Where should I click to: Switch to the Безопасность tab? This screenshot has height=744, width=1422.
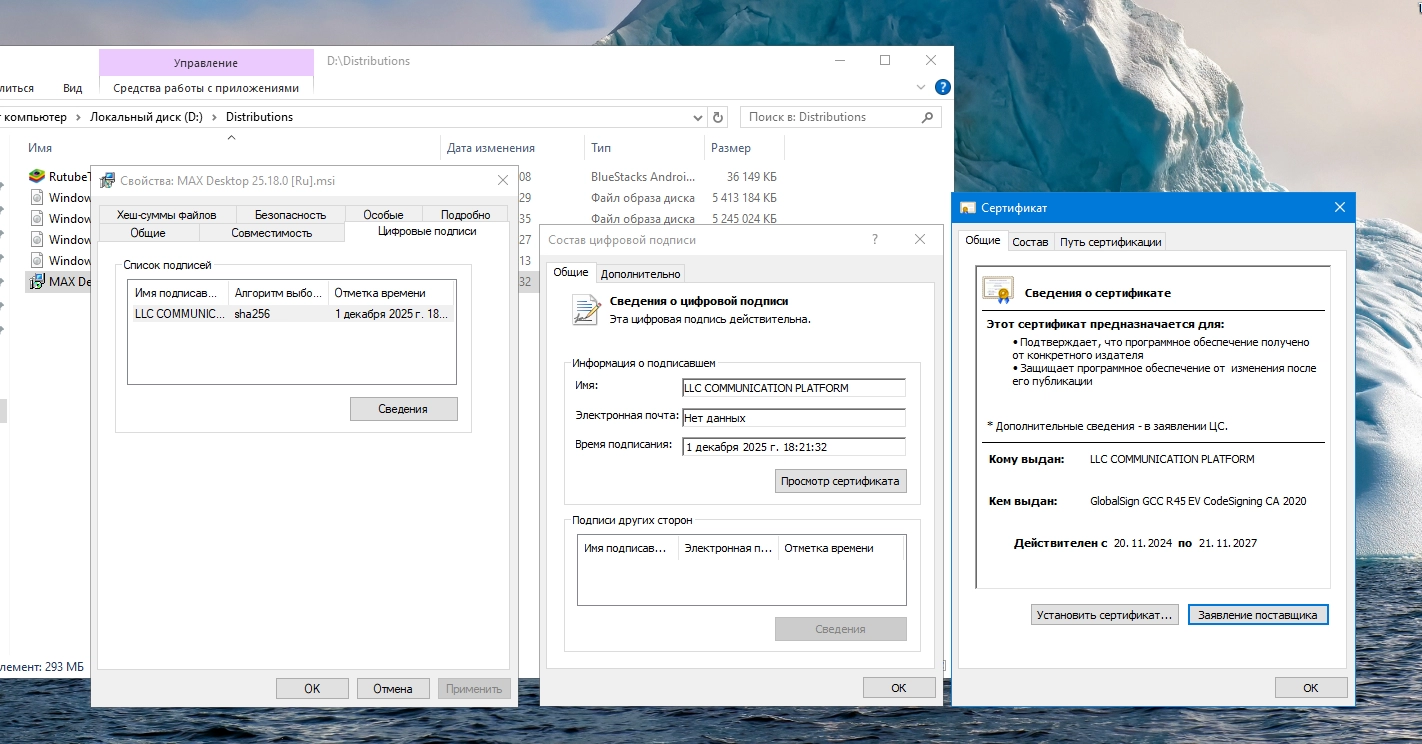point(290,214)
